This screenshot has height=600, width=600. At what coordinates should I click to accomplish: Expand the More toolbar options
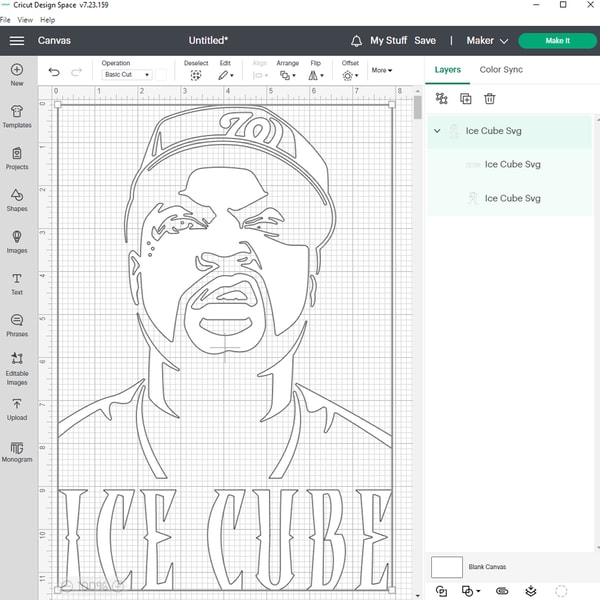tap(382, 70)
